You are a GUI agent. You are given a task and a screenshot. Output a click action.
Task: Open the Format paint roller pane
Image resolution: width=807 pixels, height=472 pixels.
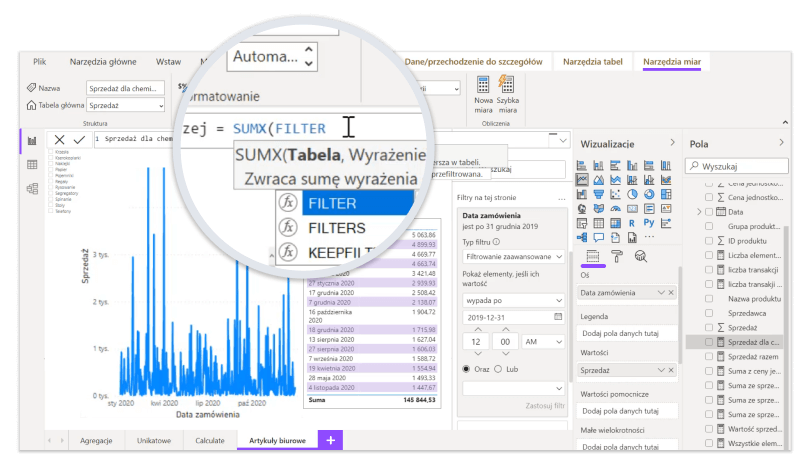pos(617,256)
